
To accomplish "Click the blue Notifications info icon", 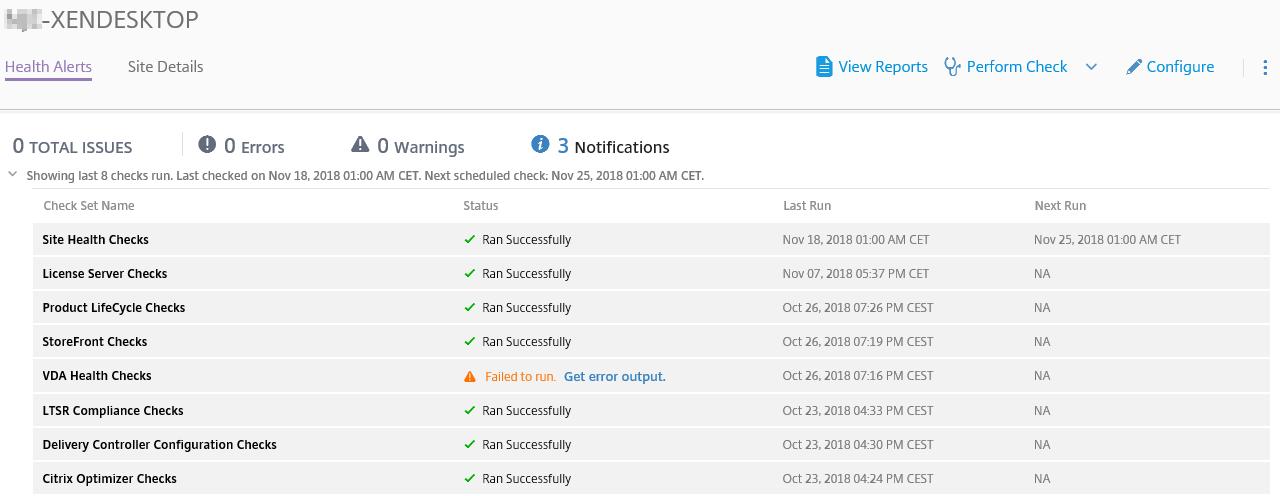I will point(540,145).
